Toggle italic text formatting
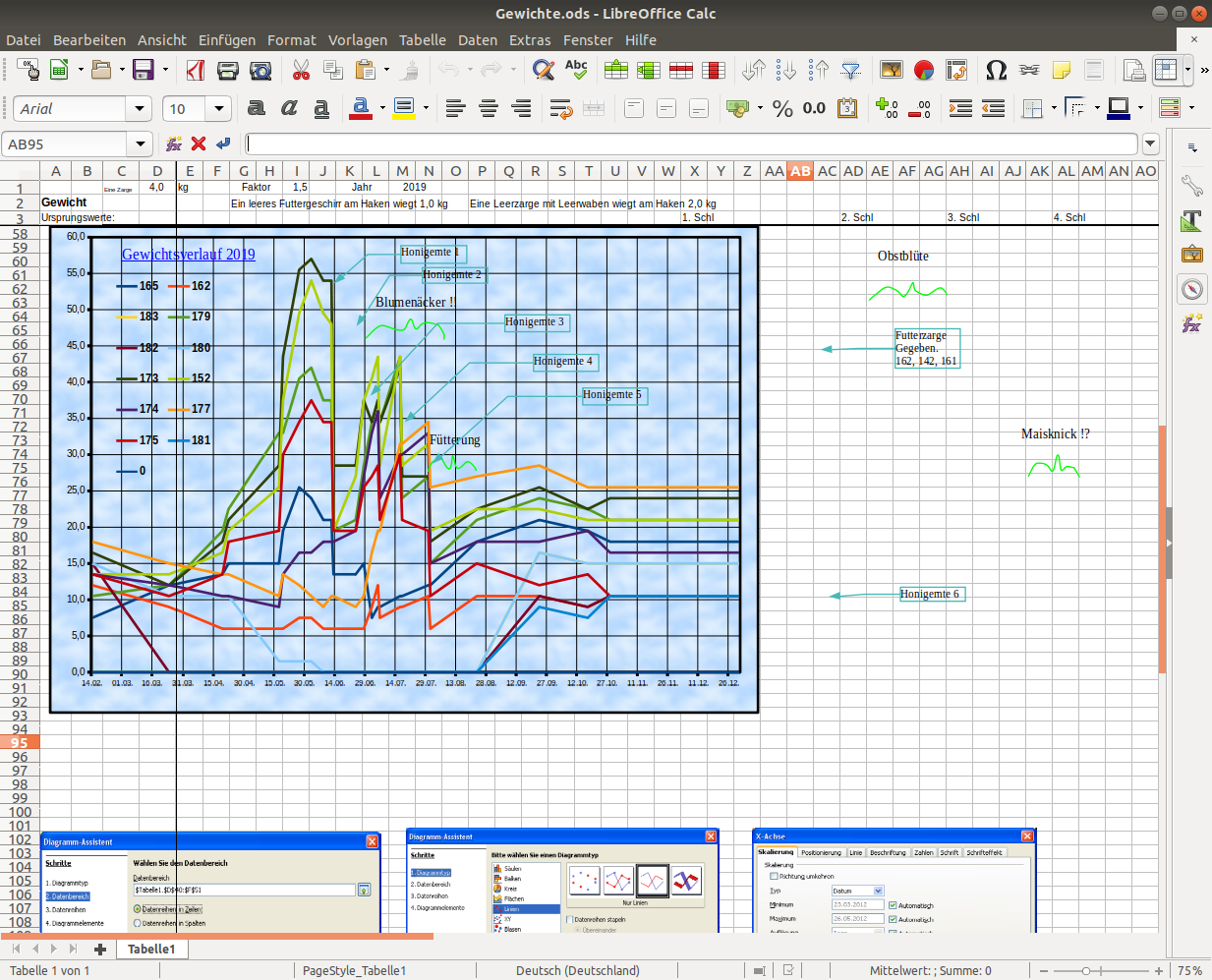Screen dimensions: 1212x980 point(289,108)
